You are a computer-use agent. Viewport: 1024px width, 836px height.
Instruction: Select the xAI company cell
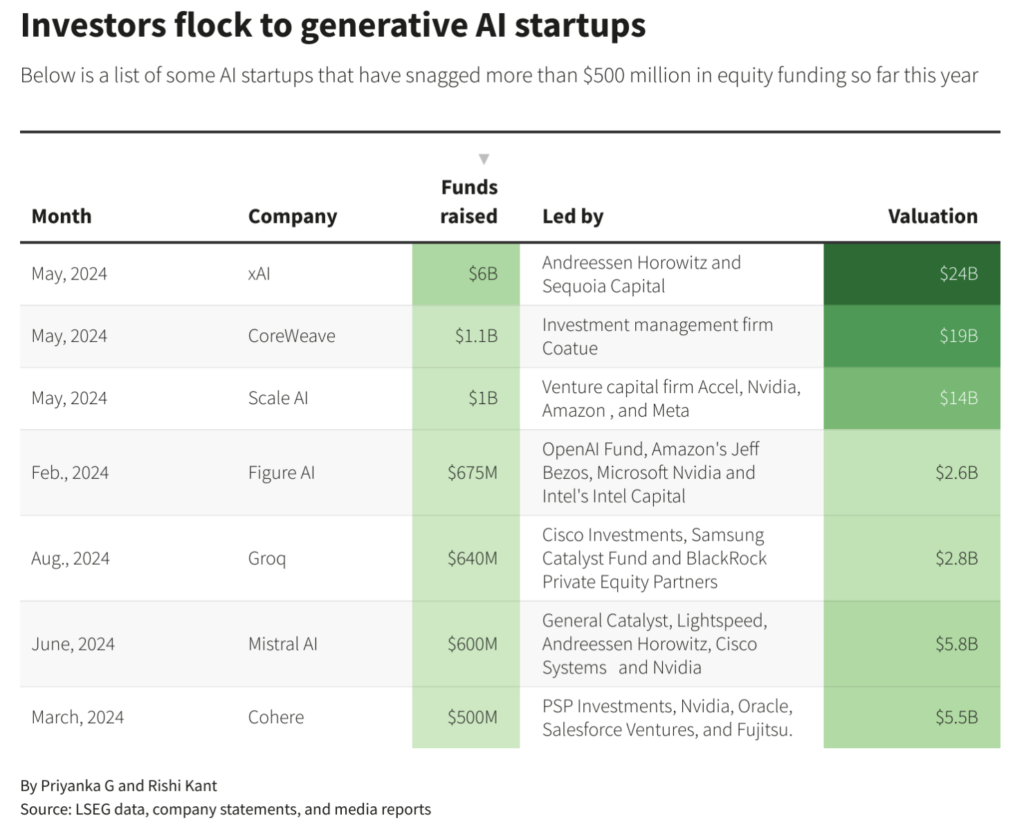click(x=259, y=274)
